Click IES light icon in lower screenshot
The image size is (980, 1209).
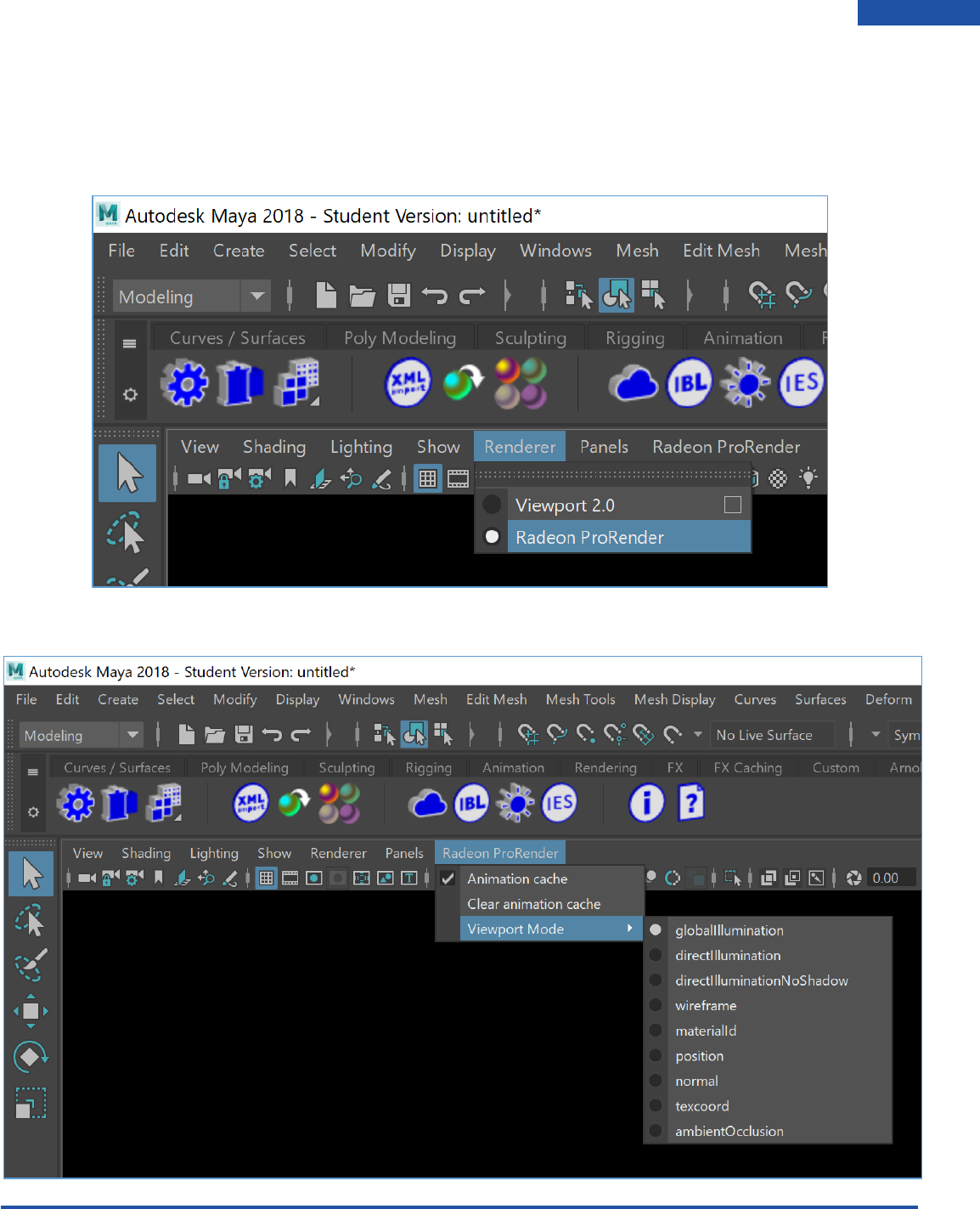559,803
